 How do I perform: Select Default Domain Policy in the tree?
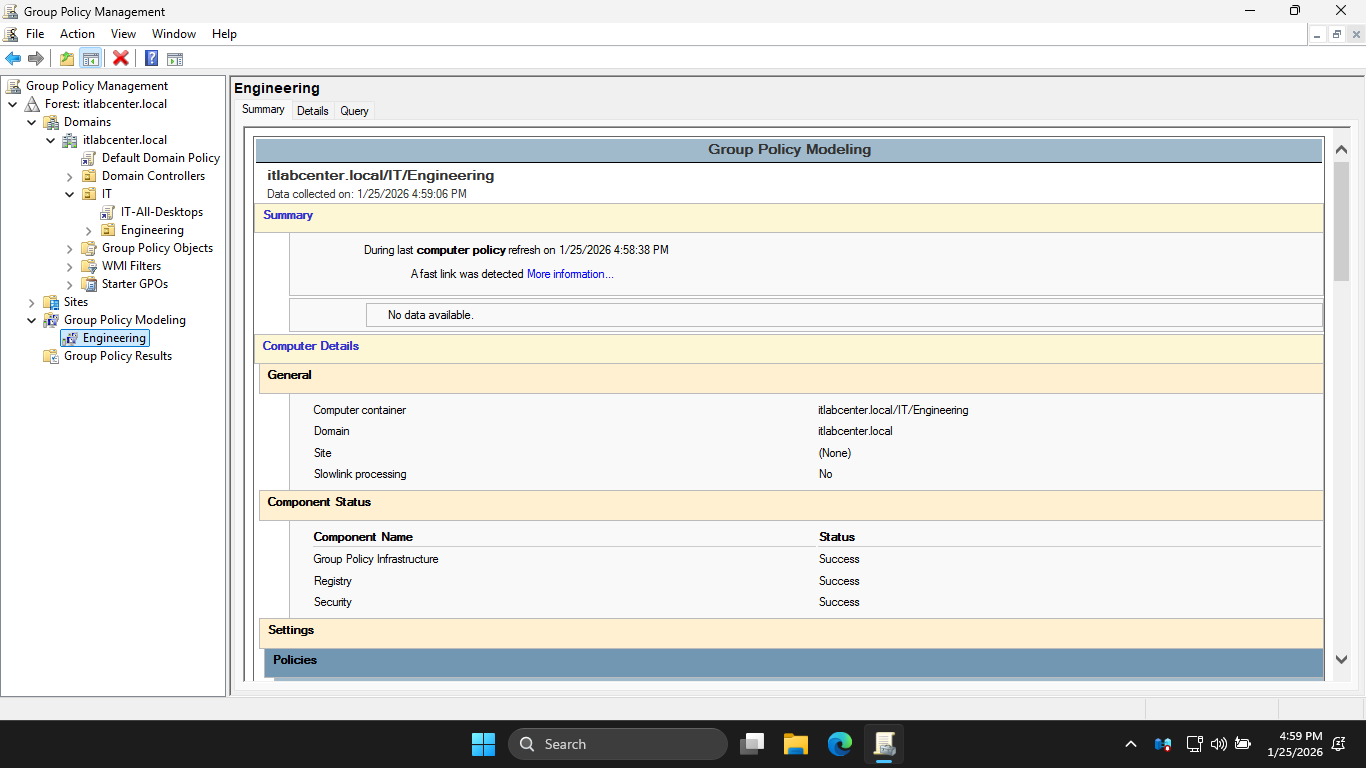[160, 158]
